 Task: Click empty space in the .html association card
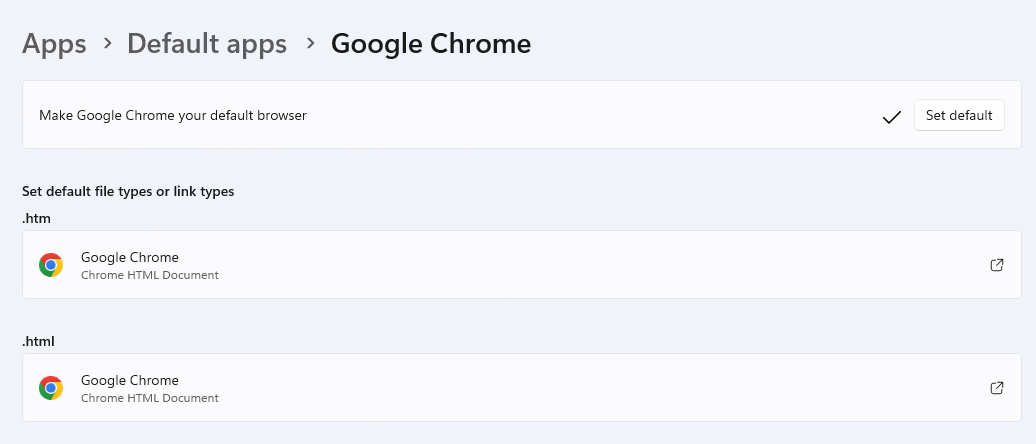pos(600,388)
